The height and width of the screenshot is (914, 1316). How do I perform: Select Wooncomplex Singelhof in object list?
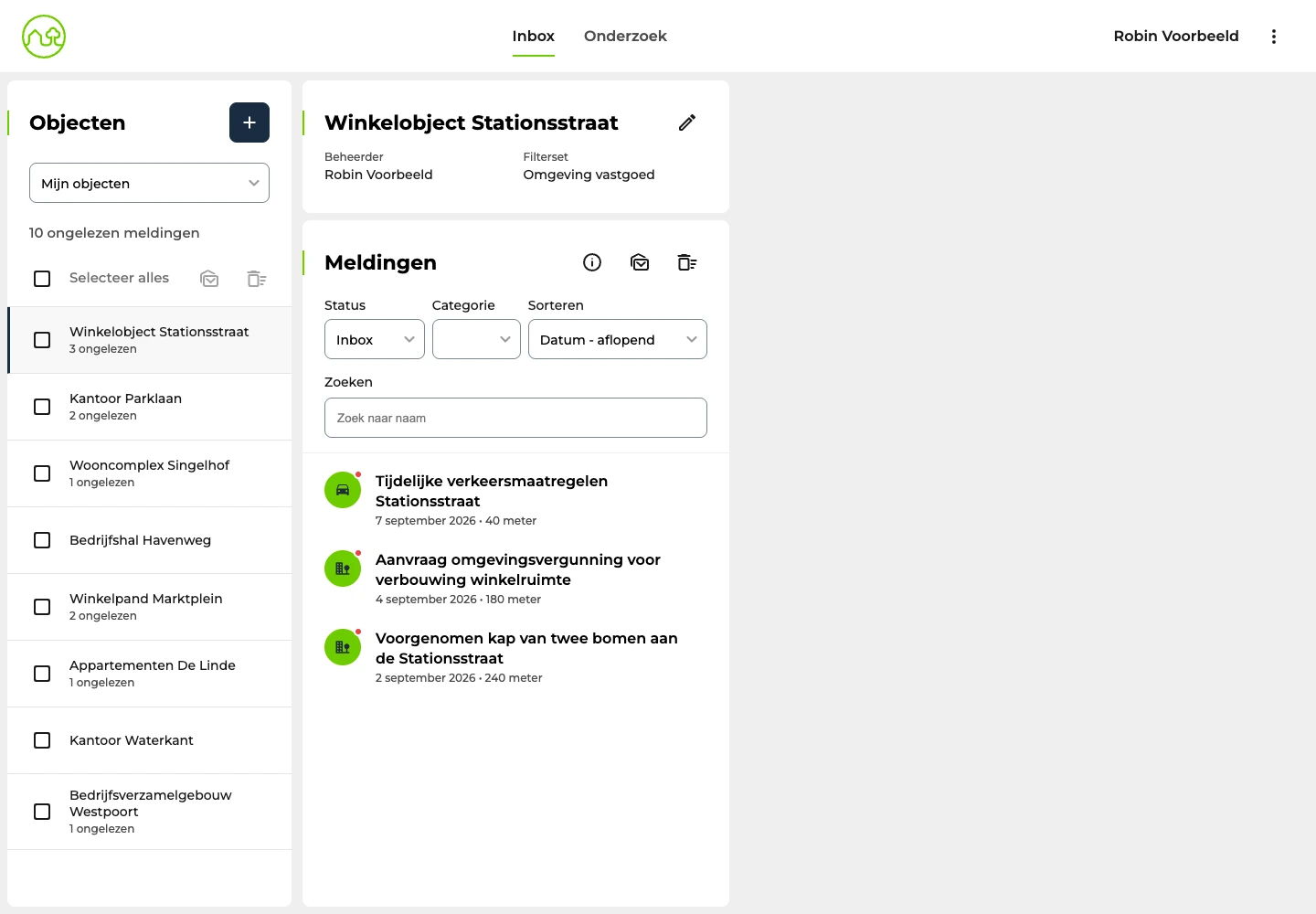pyautogui.click(x=149, y=473)
